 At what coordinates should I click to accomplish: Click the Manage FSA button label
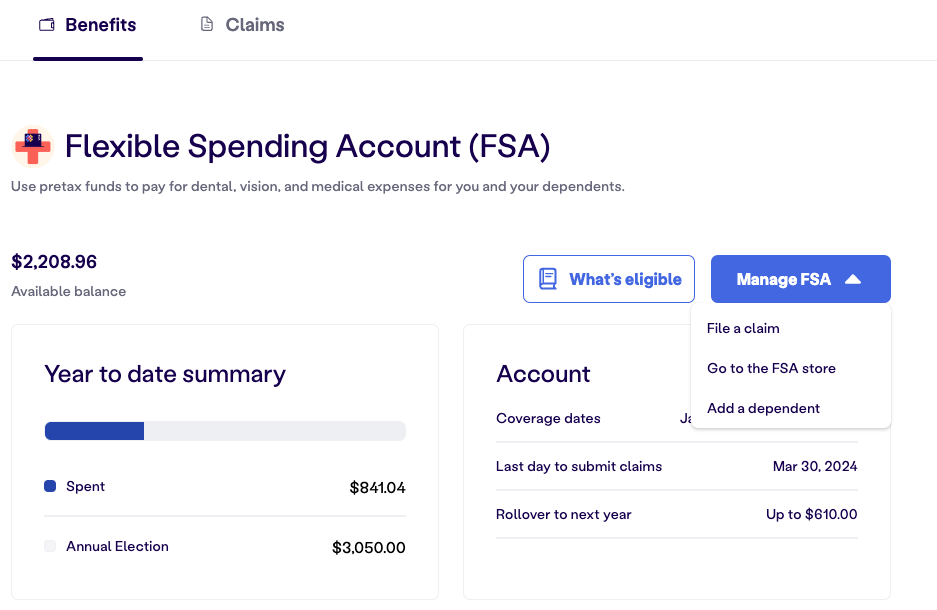[x=783, y=280]
